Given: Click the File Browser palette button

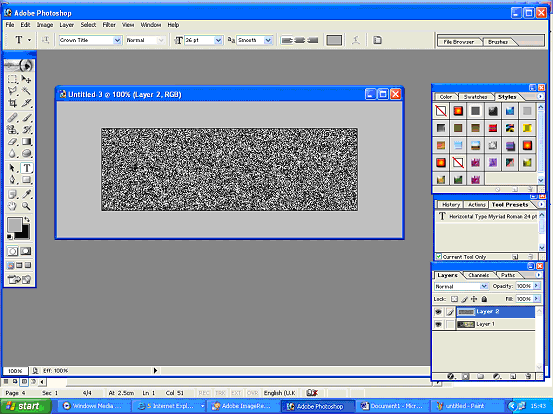Looking at the screenshot, I should [x=458, y=42].
